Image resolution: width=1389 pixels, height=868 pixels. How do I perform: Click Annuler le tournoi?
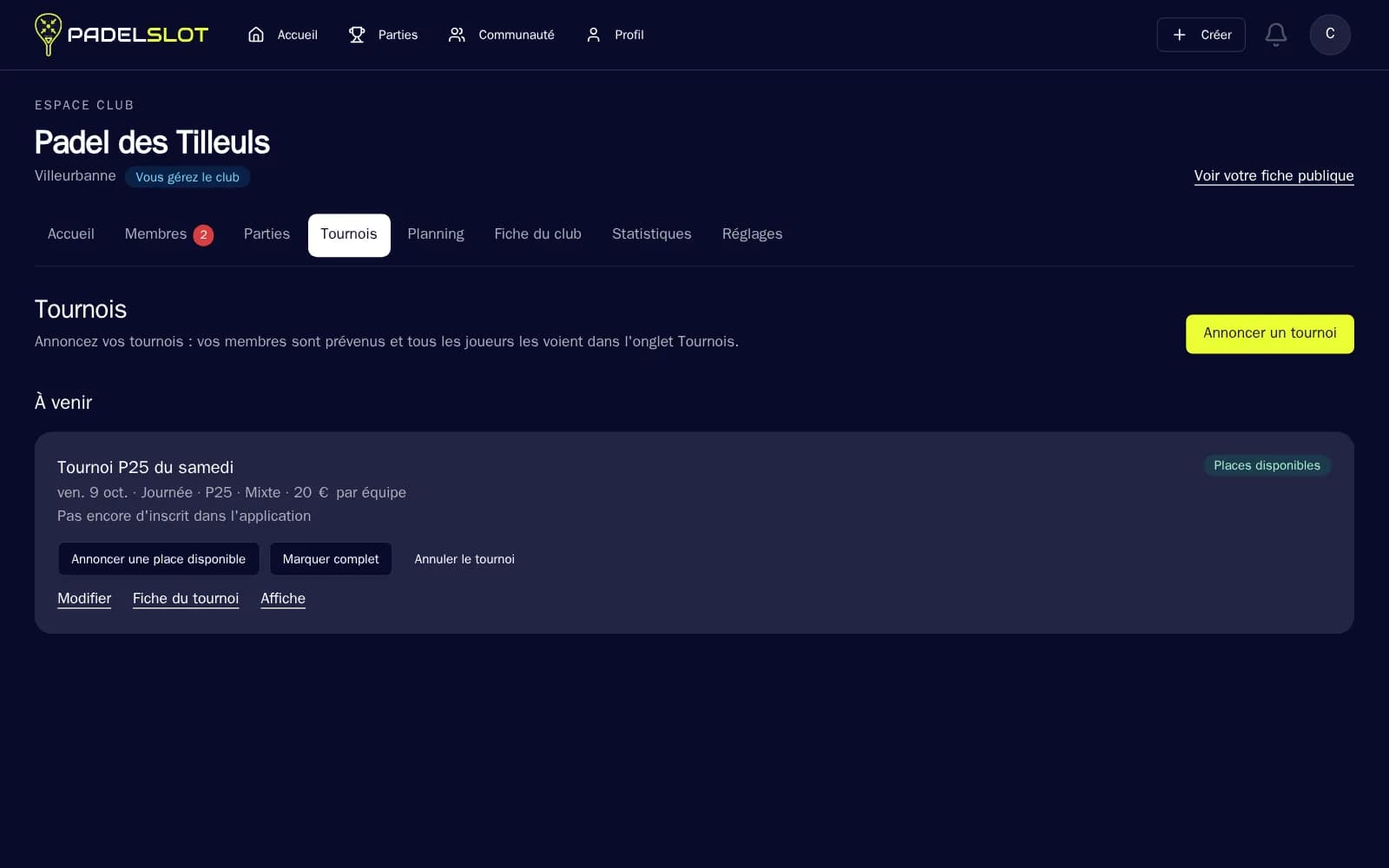(x=464, y=559)
